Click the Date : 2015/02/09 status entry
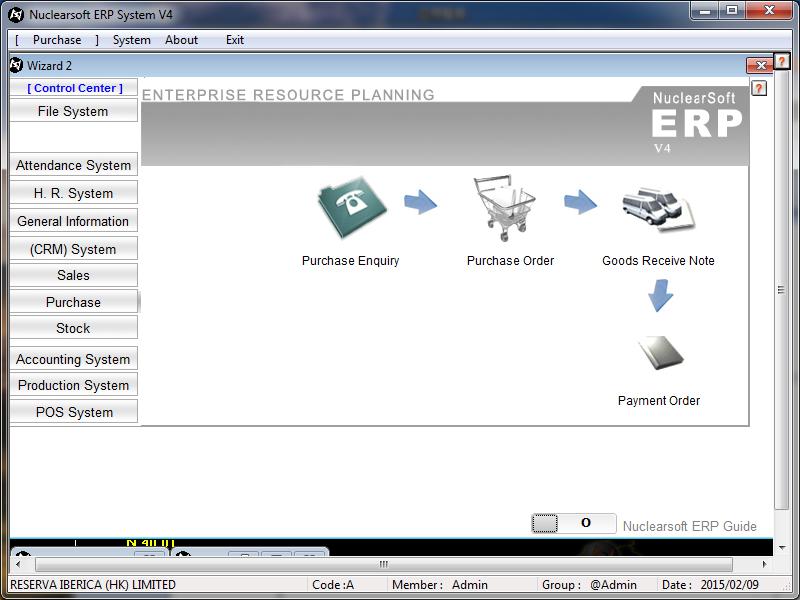This screenshot has width=800, height=600. tap(710, 585)
